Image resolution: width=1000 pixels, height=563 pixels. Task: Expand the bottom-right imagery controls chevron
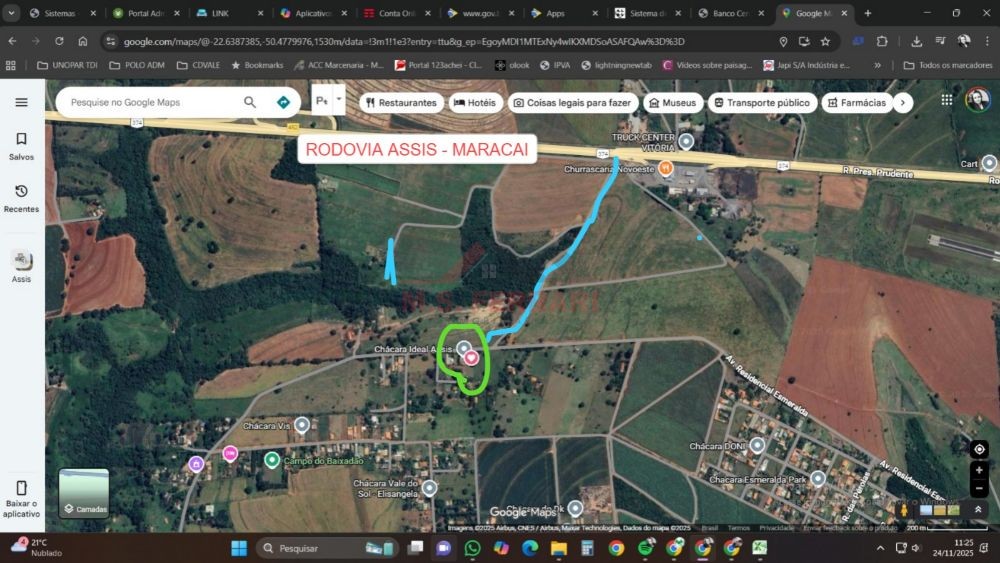(978, 509)
